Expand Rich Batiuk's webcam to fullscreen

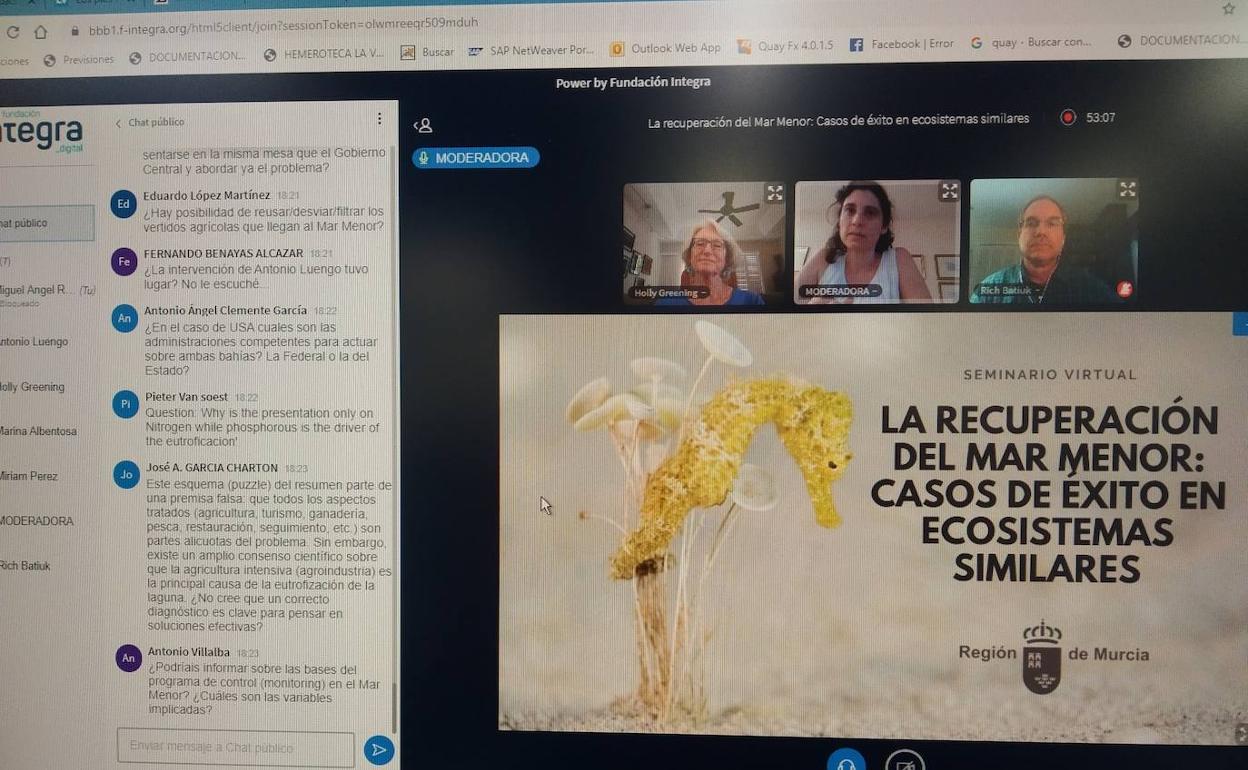click(x=1127, y=189)
